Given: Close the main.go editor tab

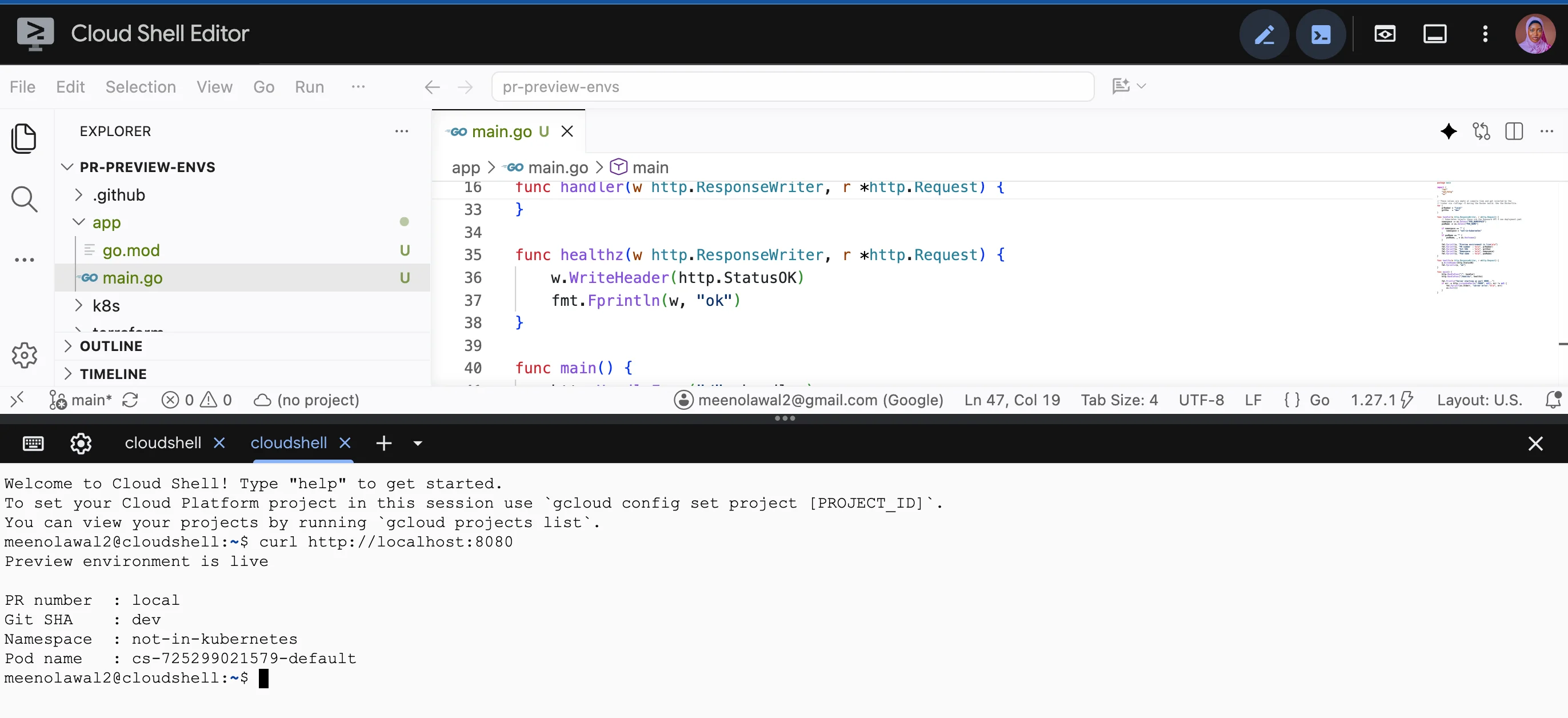Looking at the screenshot, I should (567, 131).
